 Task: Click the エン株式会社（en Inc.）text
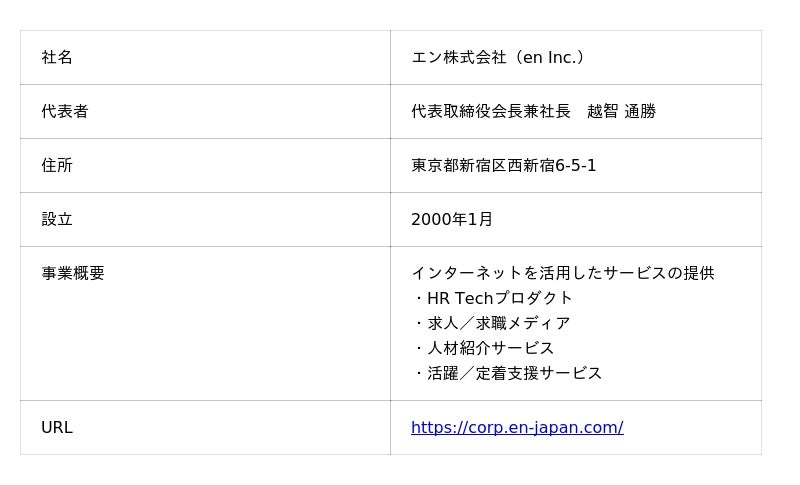[497, 58]
